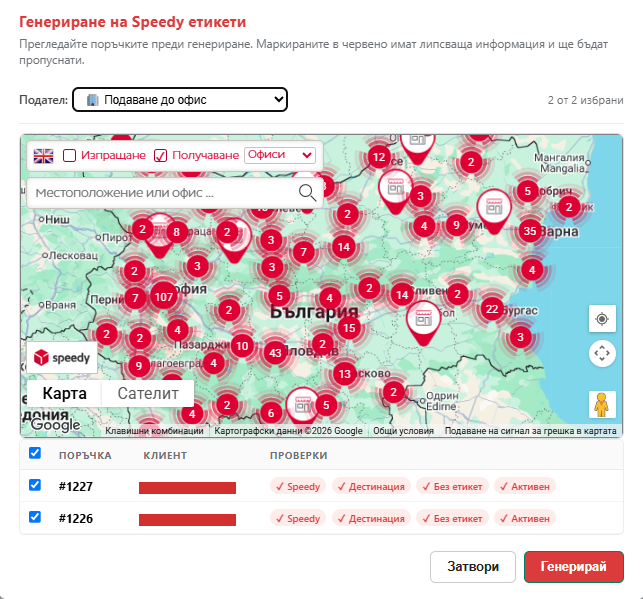Viewport: 643px width, 599px height.
Task: Click order number #1226
Action: tap(76, 518)
